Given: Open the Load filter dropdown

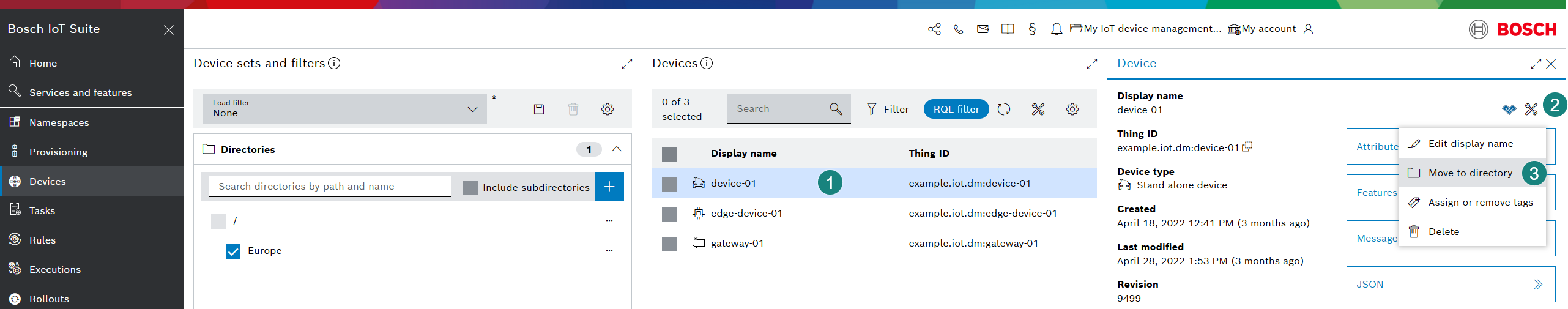Looking at the screenshot, I should tap(345, 108).
